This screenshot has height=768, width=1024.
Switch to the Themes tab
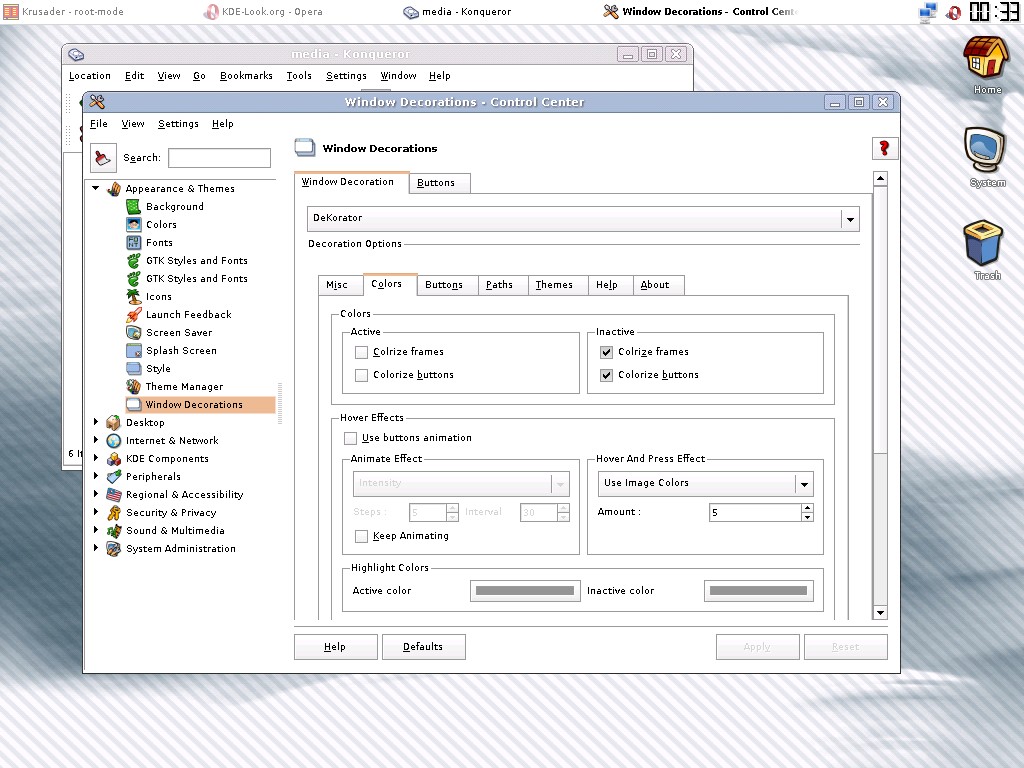(558, 285)
